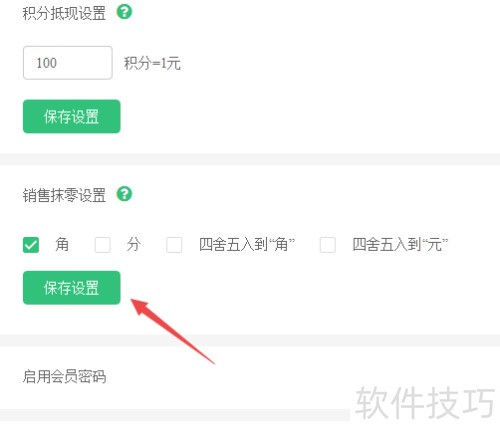
Task: Click the 积分=1元 unit text
Action: (152, 63)
